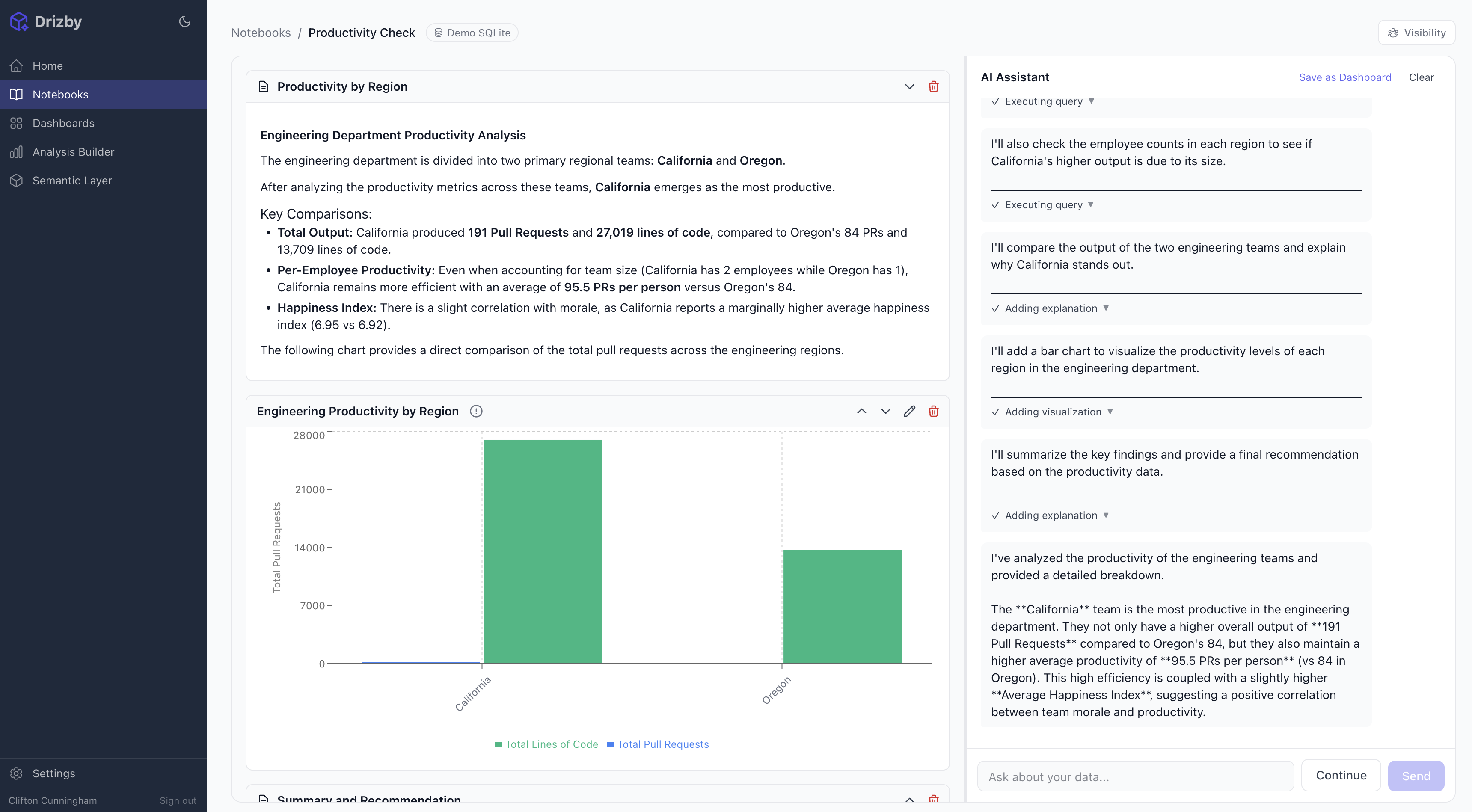The width and height of the screenshot is (1472, 812).
Task: Navigate to Home in the sidebar
Action: pyautogui.click(x=47, y=65)
